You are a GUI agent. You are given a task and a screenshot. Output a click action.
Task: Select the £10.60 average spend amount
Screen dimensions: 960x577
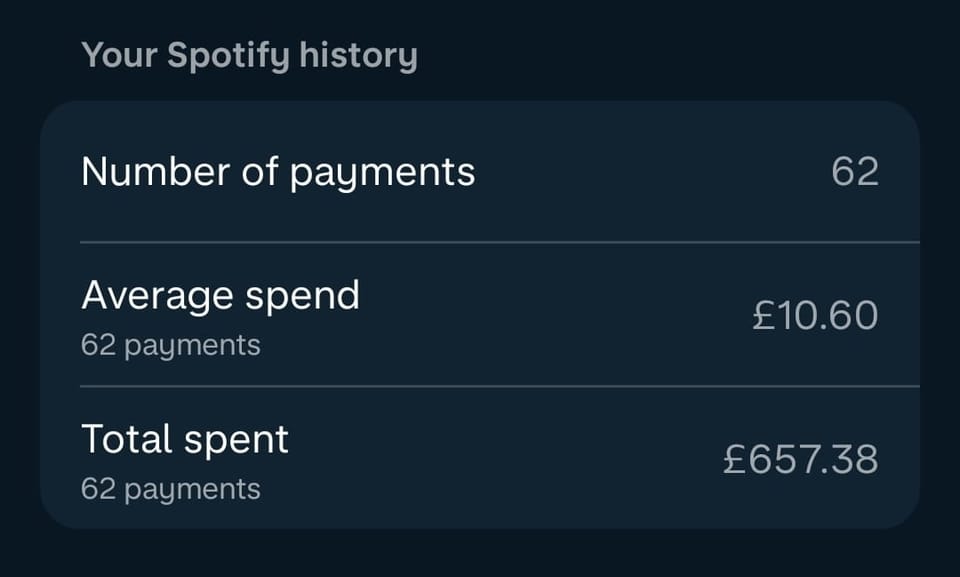(x=815, y=316)
